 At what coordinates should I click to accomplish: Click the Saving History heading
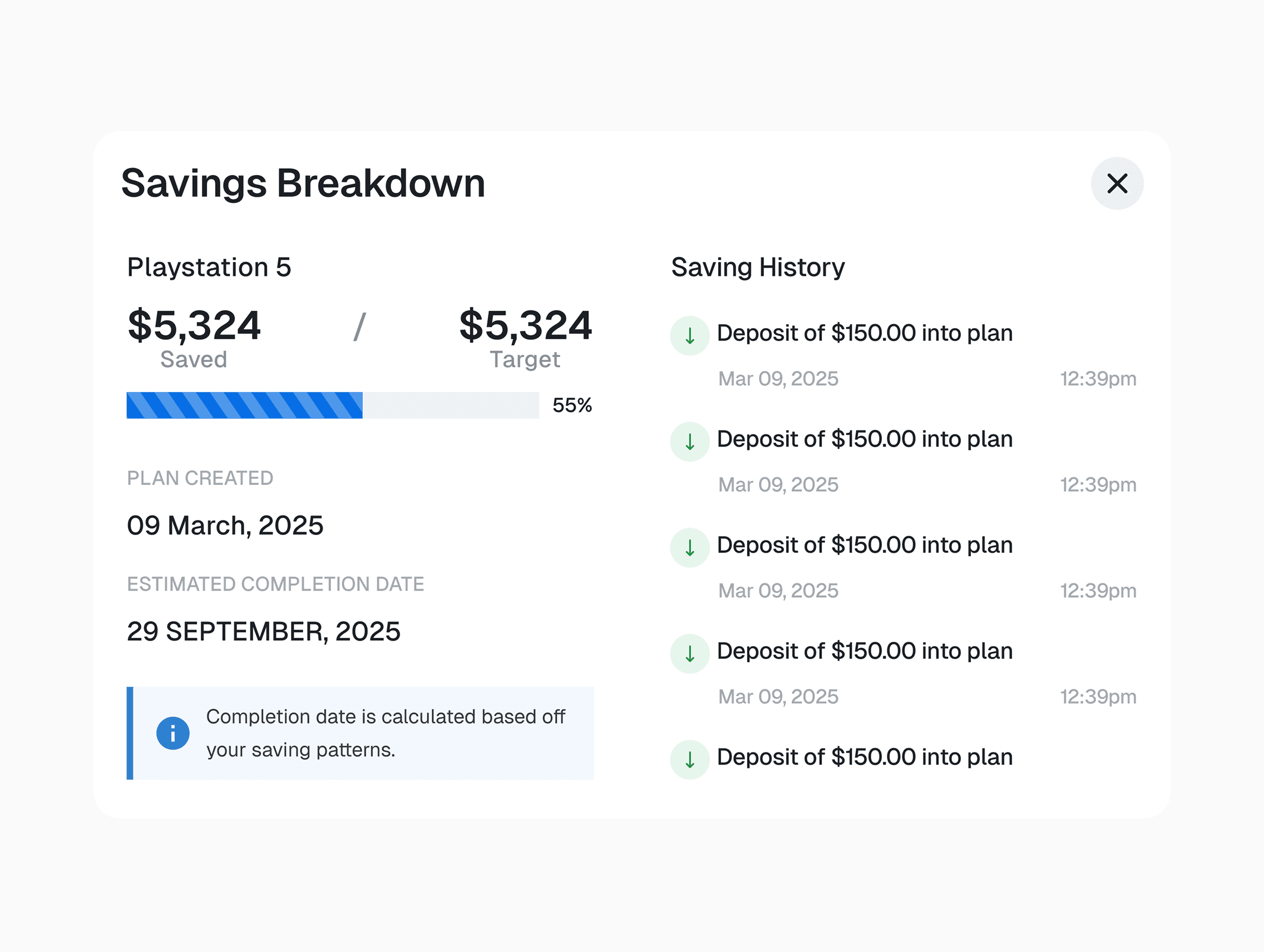(757, 267)
